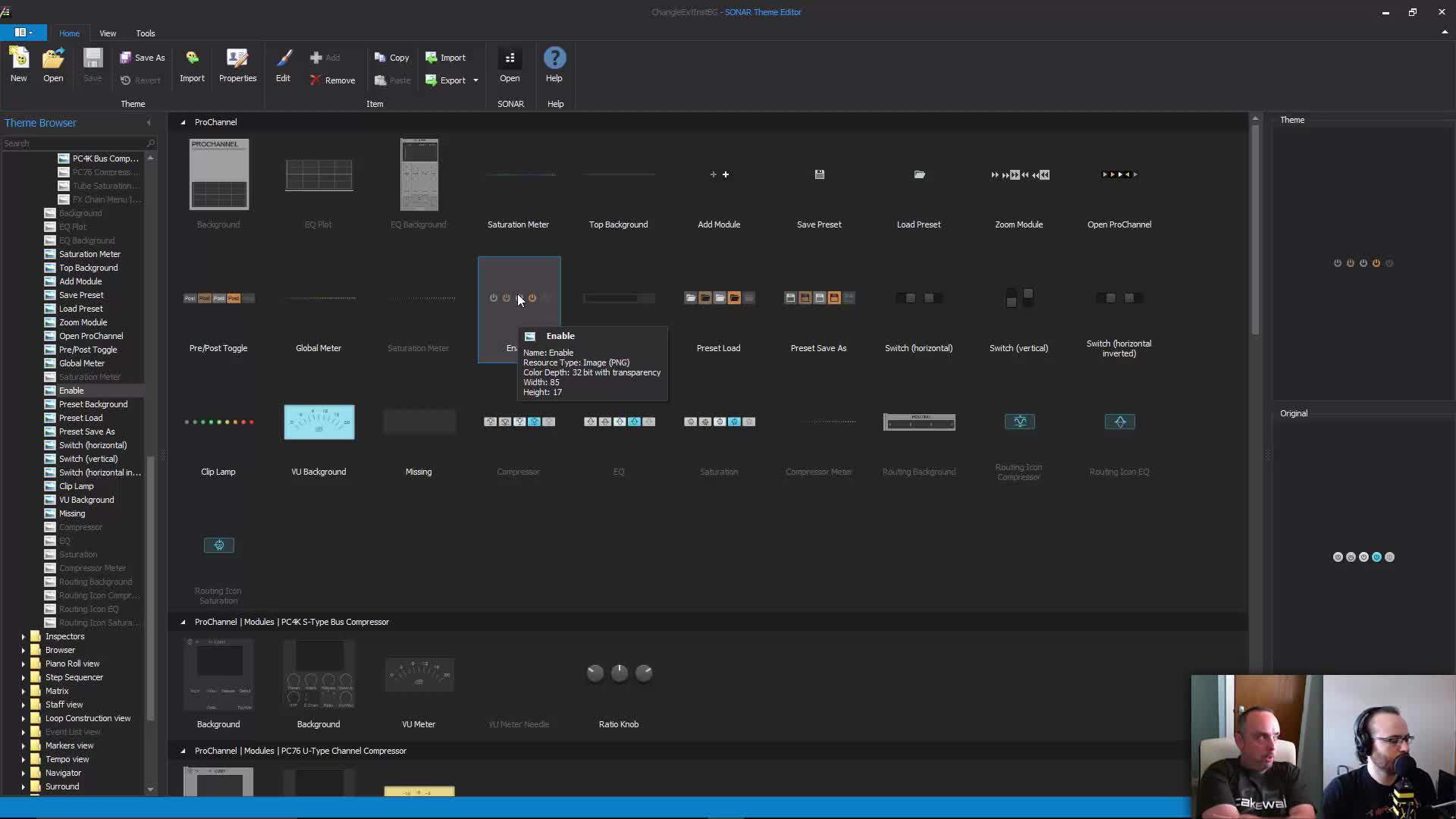Click the Edit brush icon
Image resolution: width=1456 pixels, height=819 pixels.
point(283,59)
